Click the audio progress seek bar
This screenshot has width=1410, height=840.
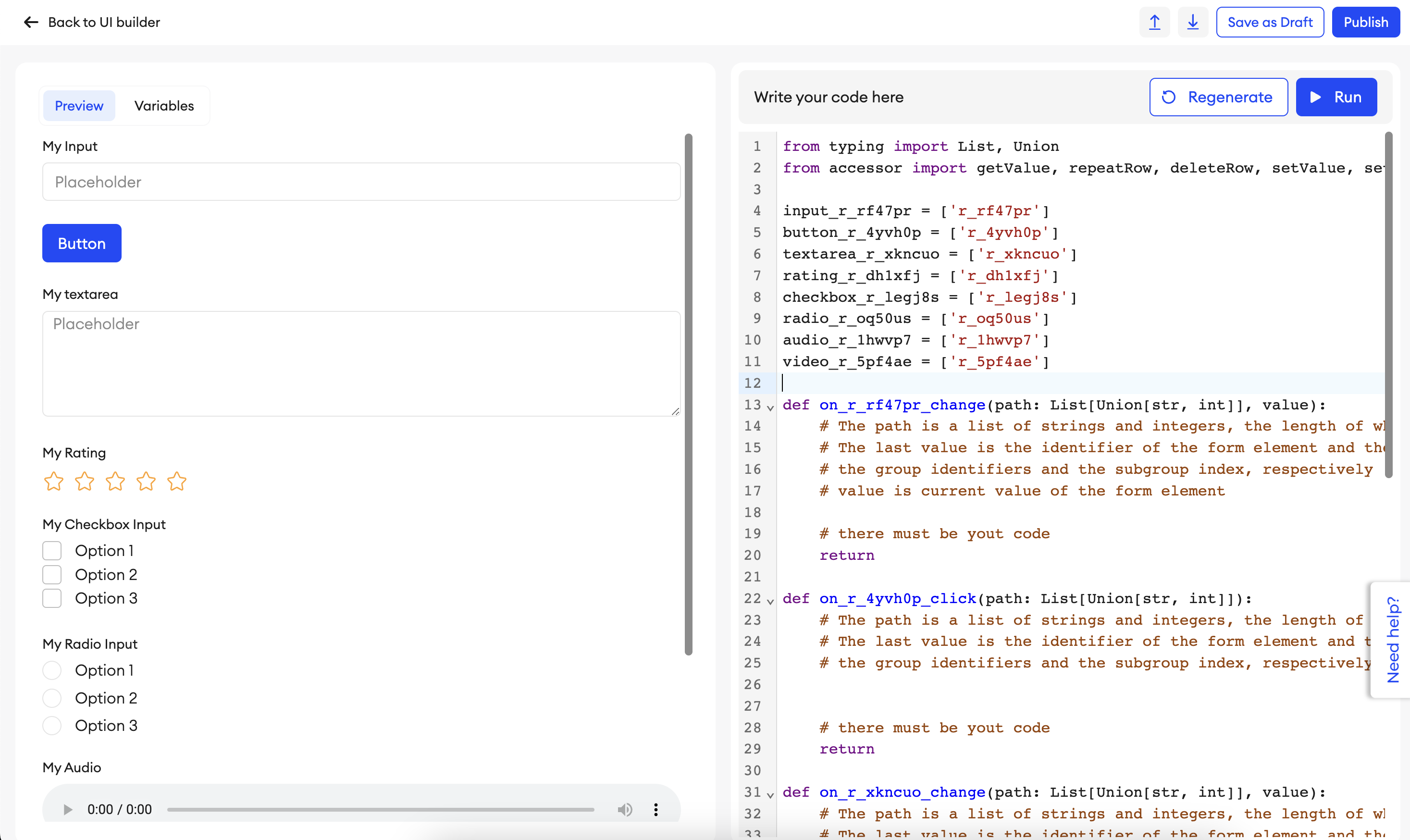point(381,809)
